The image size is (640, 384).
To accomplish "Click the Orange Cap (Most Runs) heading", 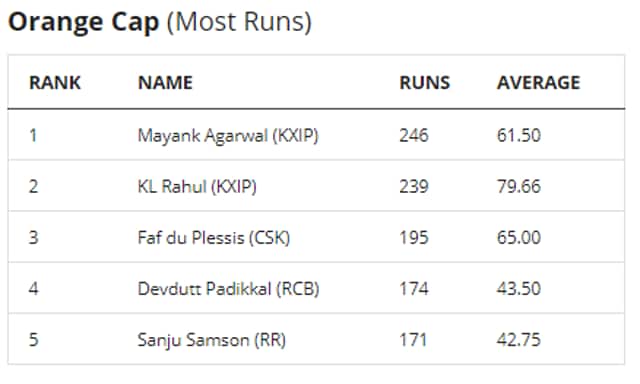I will click(x=160, y=22).
